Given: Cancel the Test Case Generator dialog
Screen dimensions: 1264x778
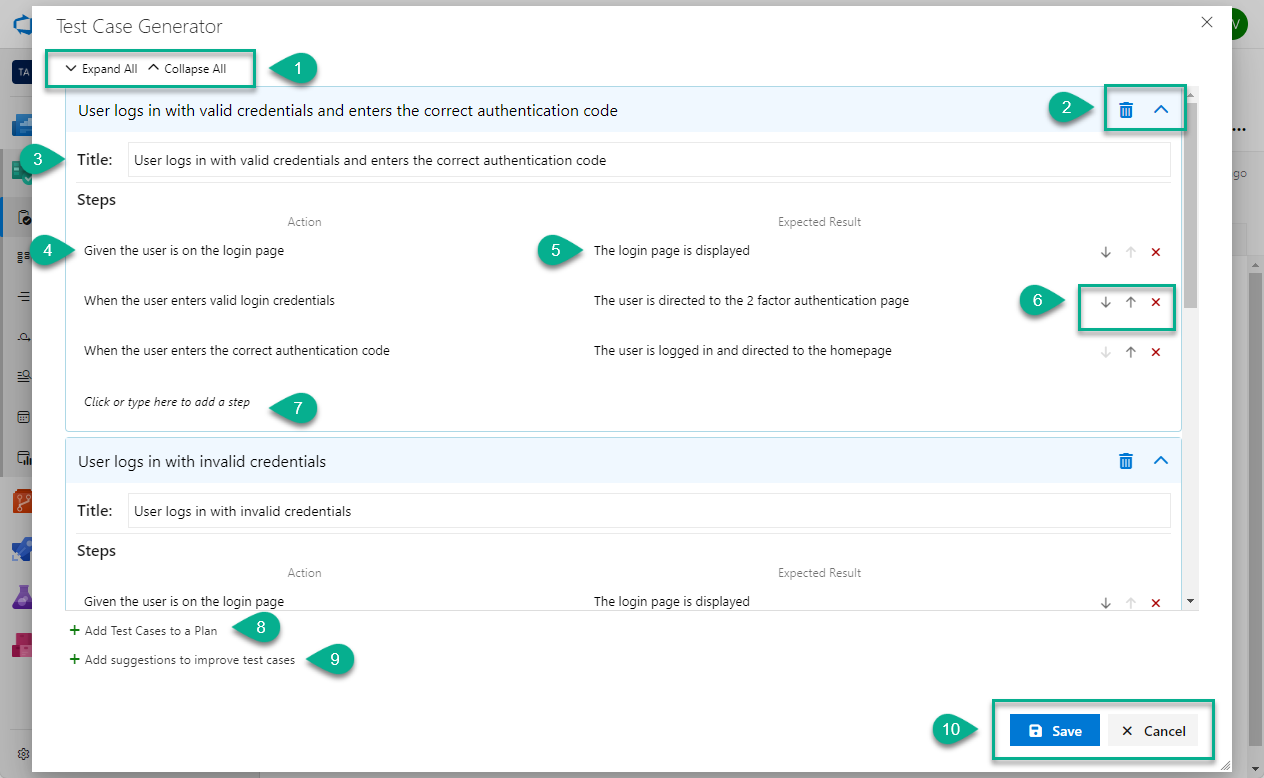Looking at the screenshot, I should 1153,731.
